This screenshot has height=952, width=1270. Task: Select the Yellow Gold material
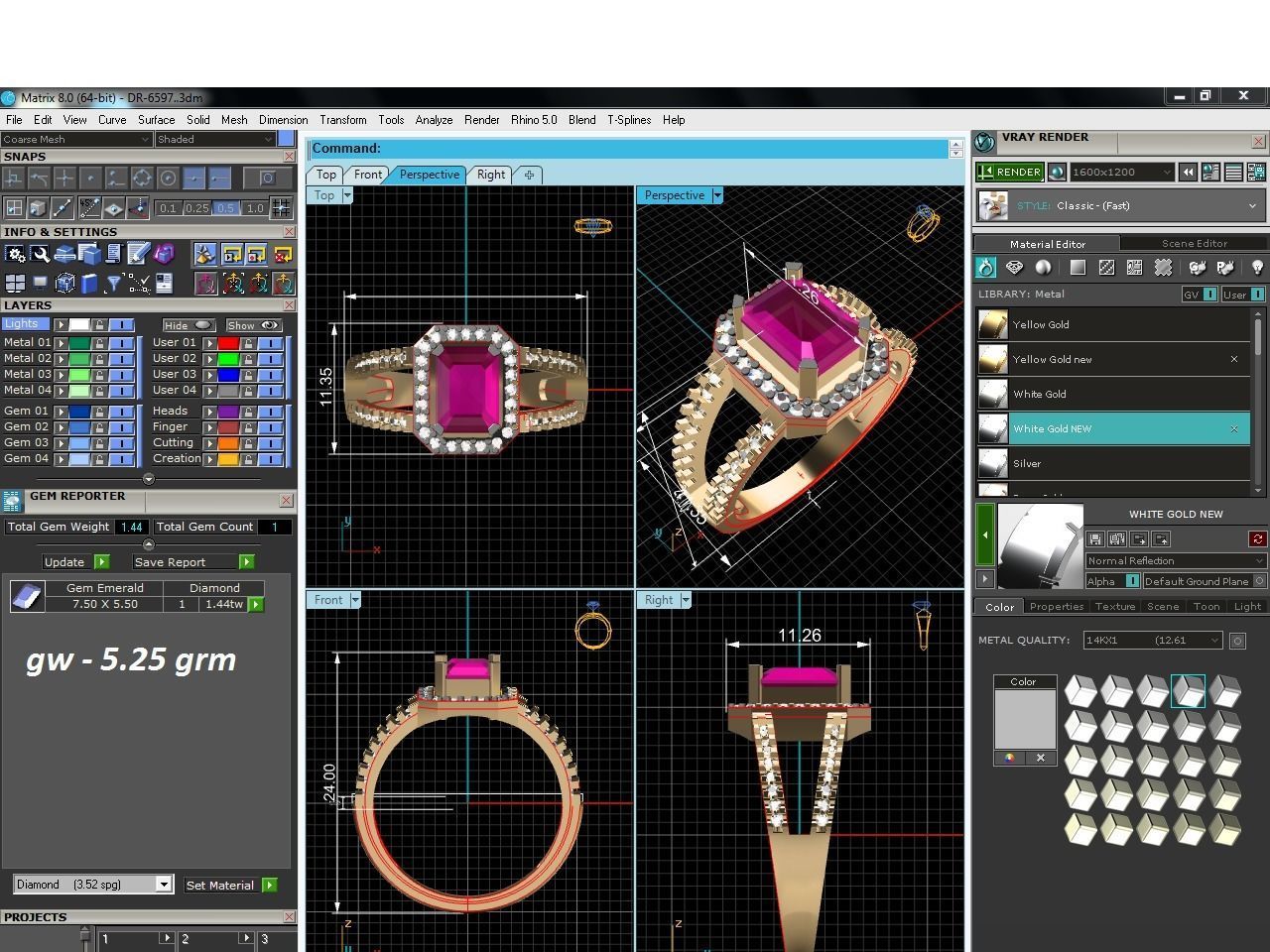pyautogui.click(x=1113, y=324)
